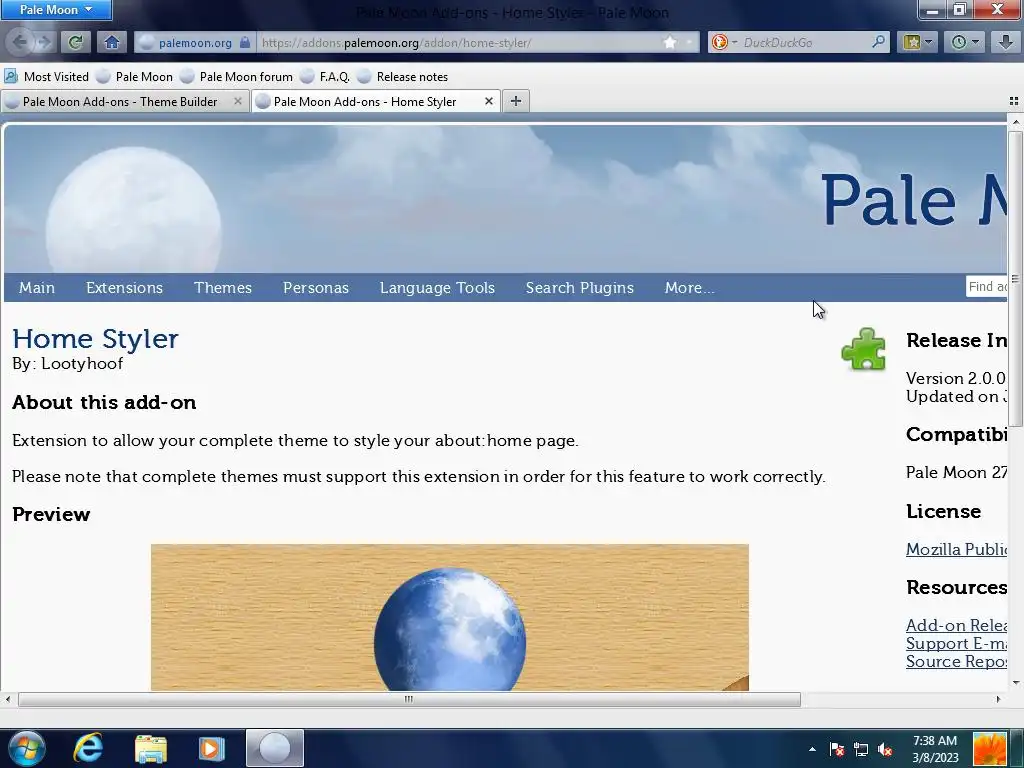Open the Mozilla Public License link
The height and width of the screenshot is (768, 1024).
click(x=957, y=549)
